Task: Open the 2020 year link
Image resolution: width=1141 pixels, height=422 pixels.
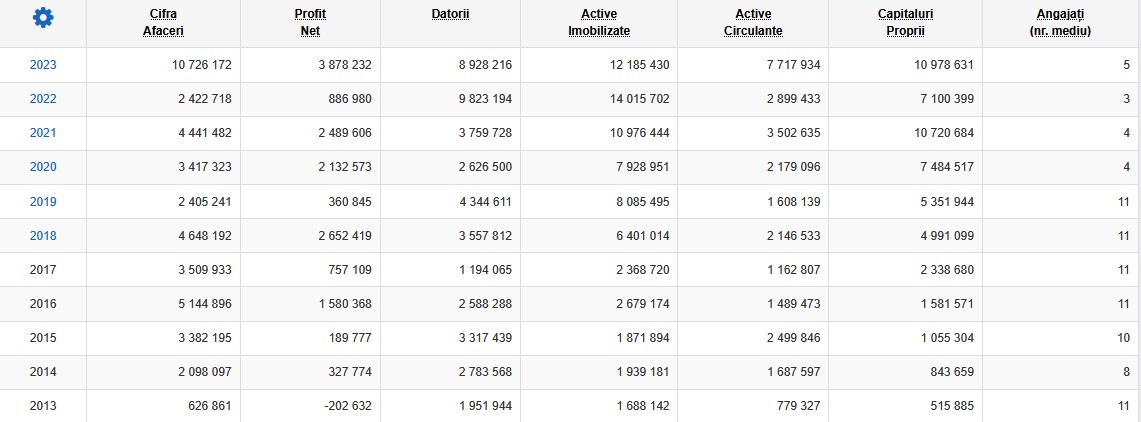Action: 43,167
